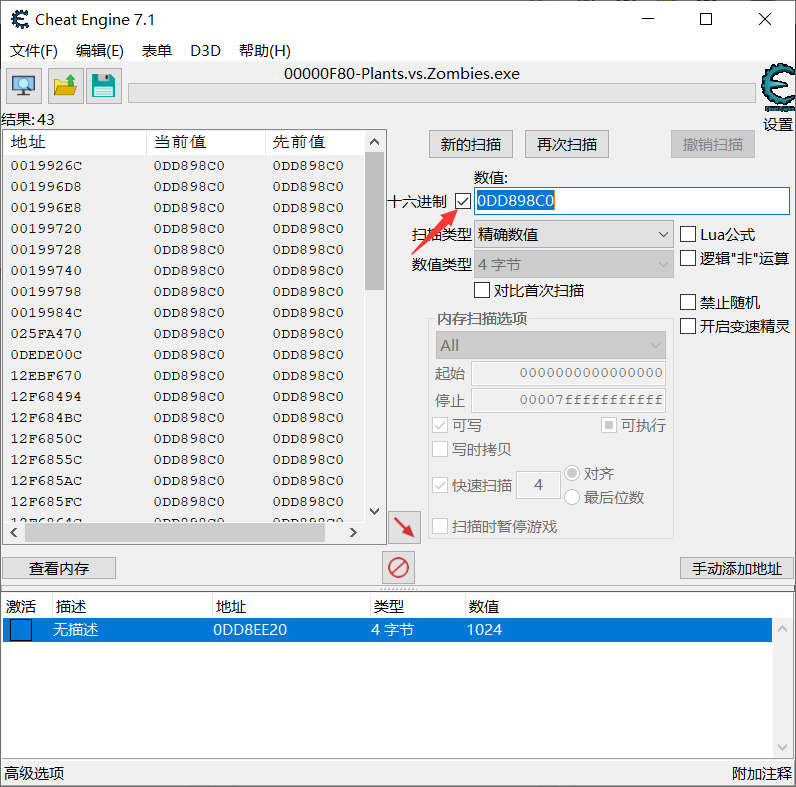Screen dimensions: 796x787
Task: Click address table scroll down arrow
Action: click(x=782, y=747)
